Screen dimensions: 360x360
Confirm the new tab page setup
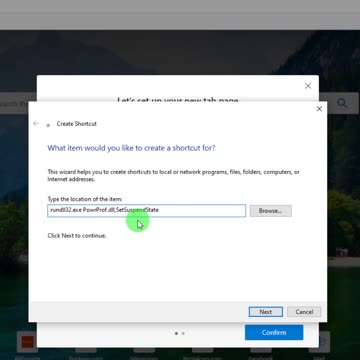click(x=274, y=333)
